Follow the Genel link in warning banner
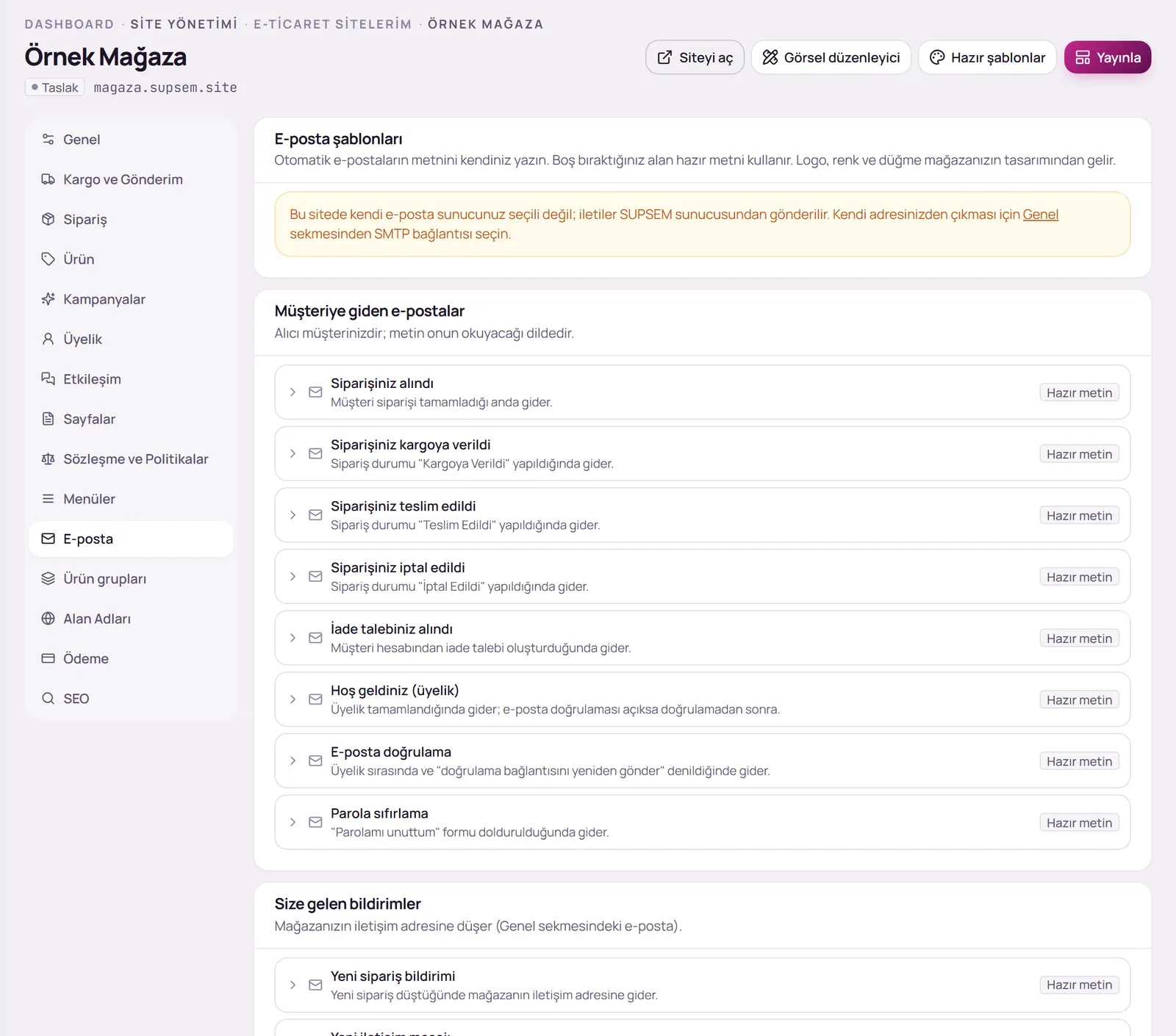The width and height of the screenshot is (1176, 1036). pos(1040,215)
